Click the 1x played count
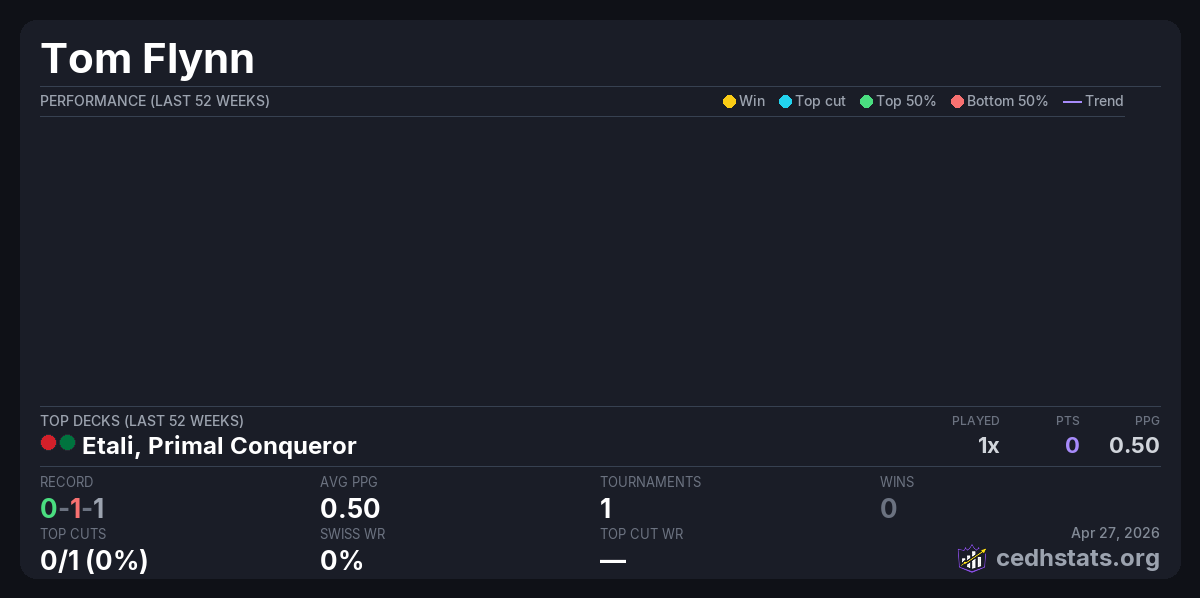Image resolution: width=1200 pixels, height=598 pixels. [x=988, y=445]
